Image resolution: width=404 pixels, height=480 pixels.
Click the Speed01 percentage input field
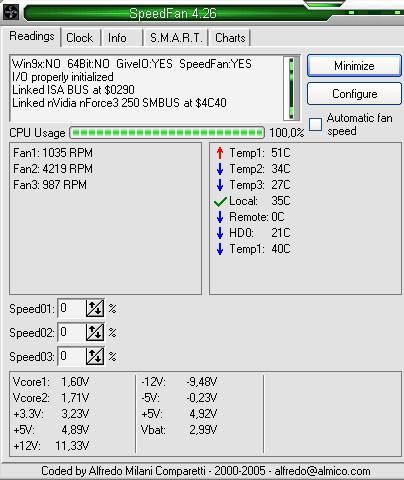coord(72,308)
